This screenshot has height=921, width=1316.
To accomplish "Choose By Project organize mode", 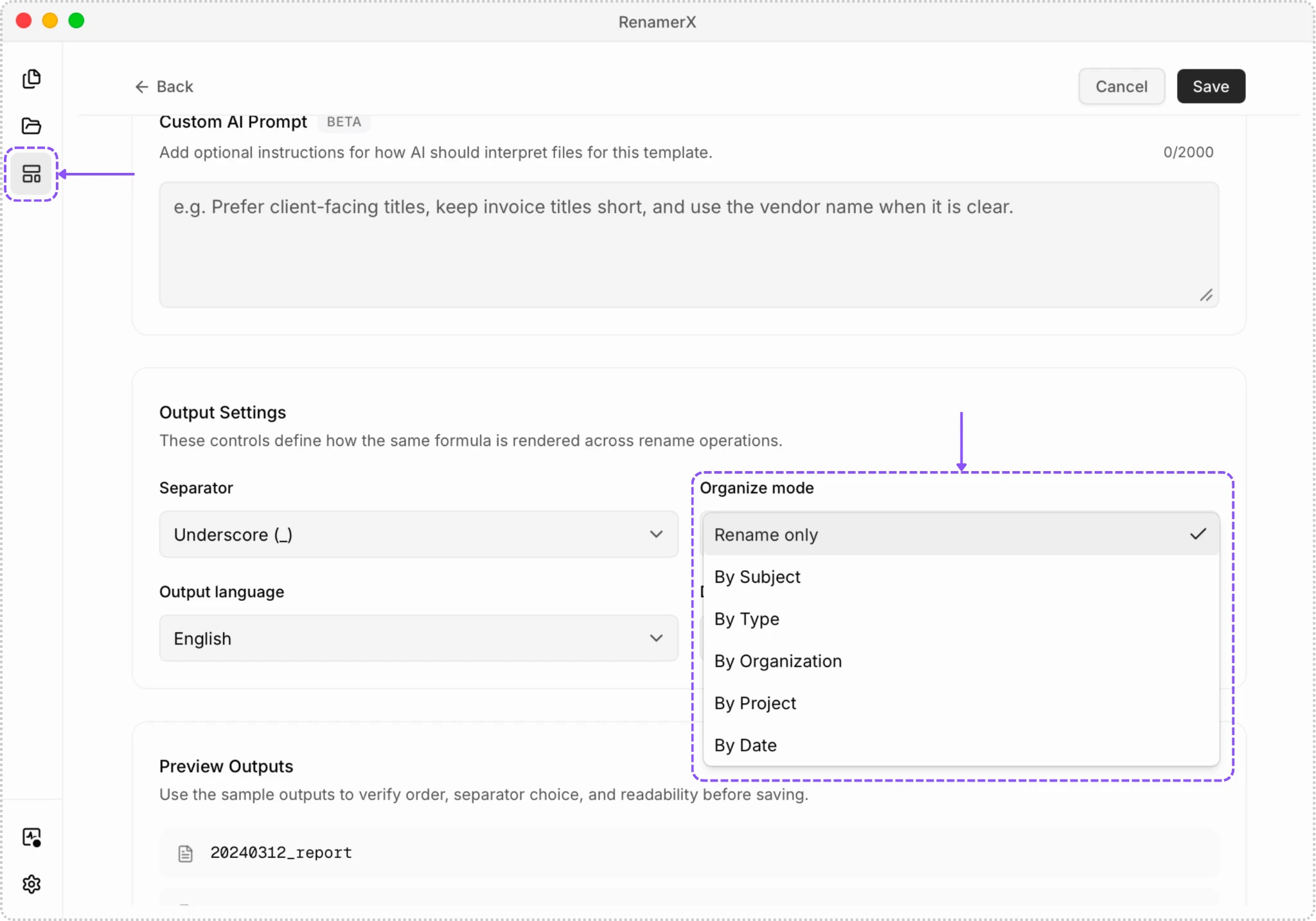I will [x=961, y=703].
